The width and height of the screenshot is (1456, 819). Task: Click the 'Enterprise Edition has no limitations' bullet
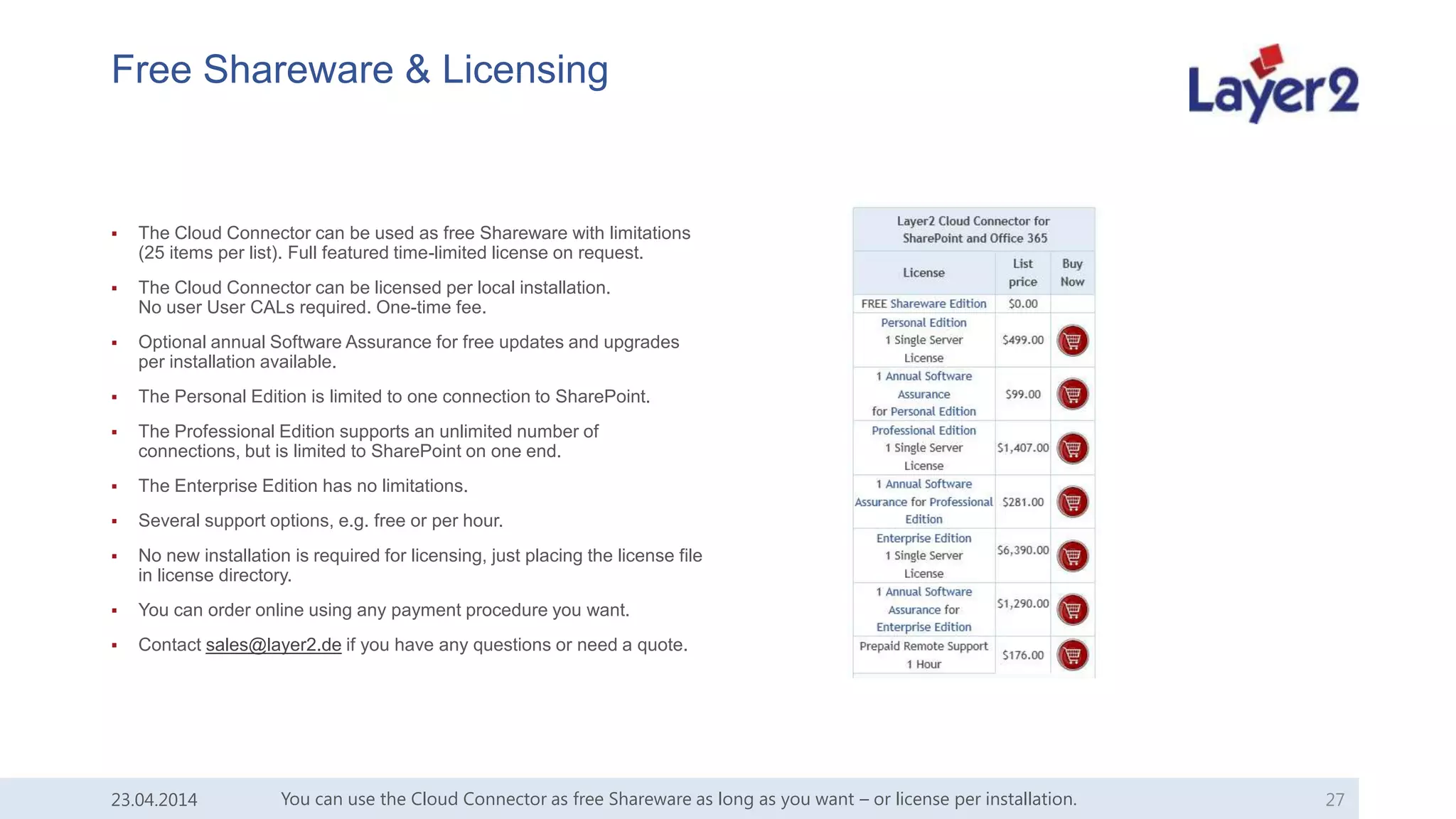point(303,486)
